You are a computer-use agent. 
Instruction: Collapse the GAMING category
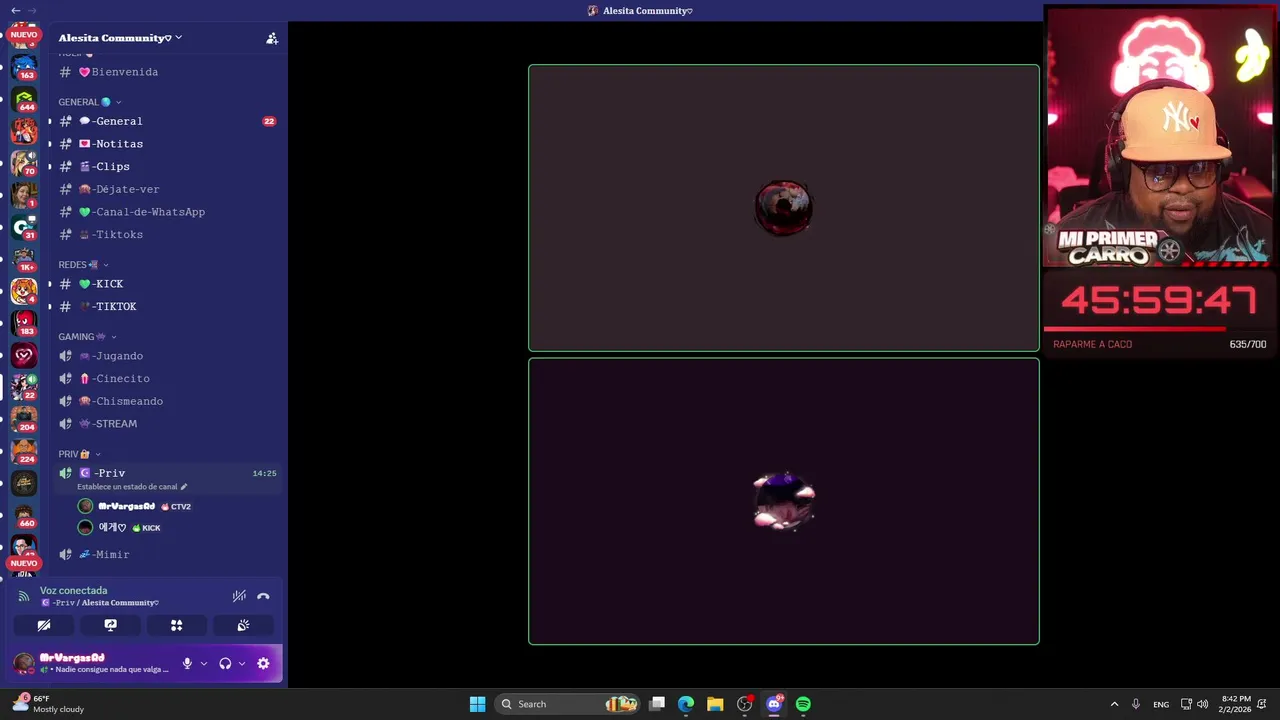(x=87, y=337)
